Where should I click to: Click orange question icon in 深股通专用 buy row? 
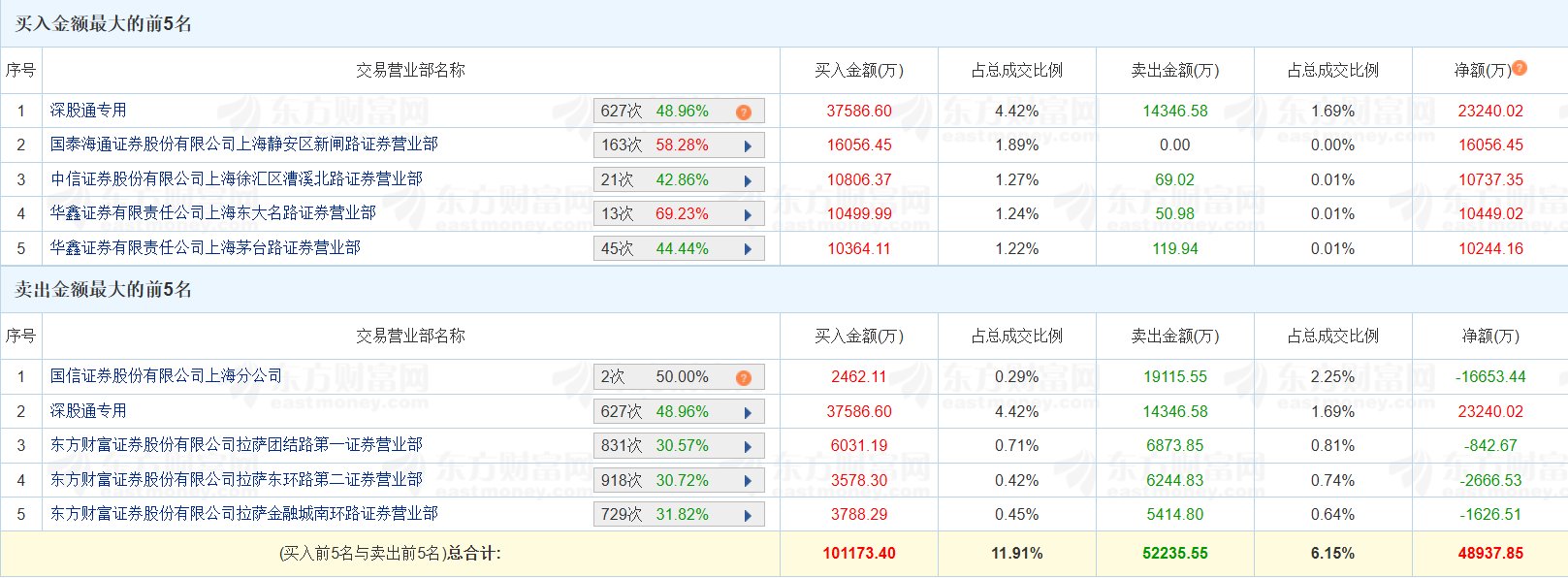point(744,112)
